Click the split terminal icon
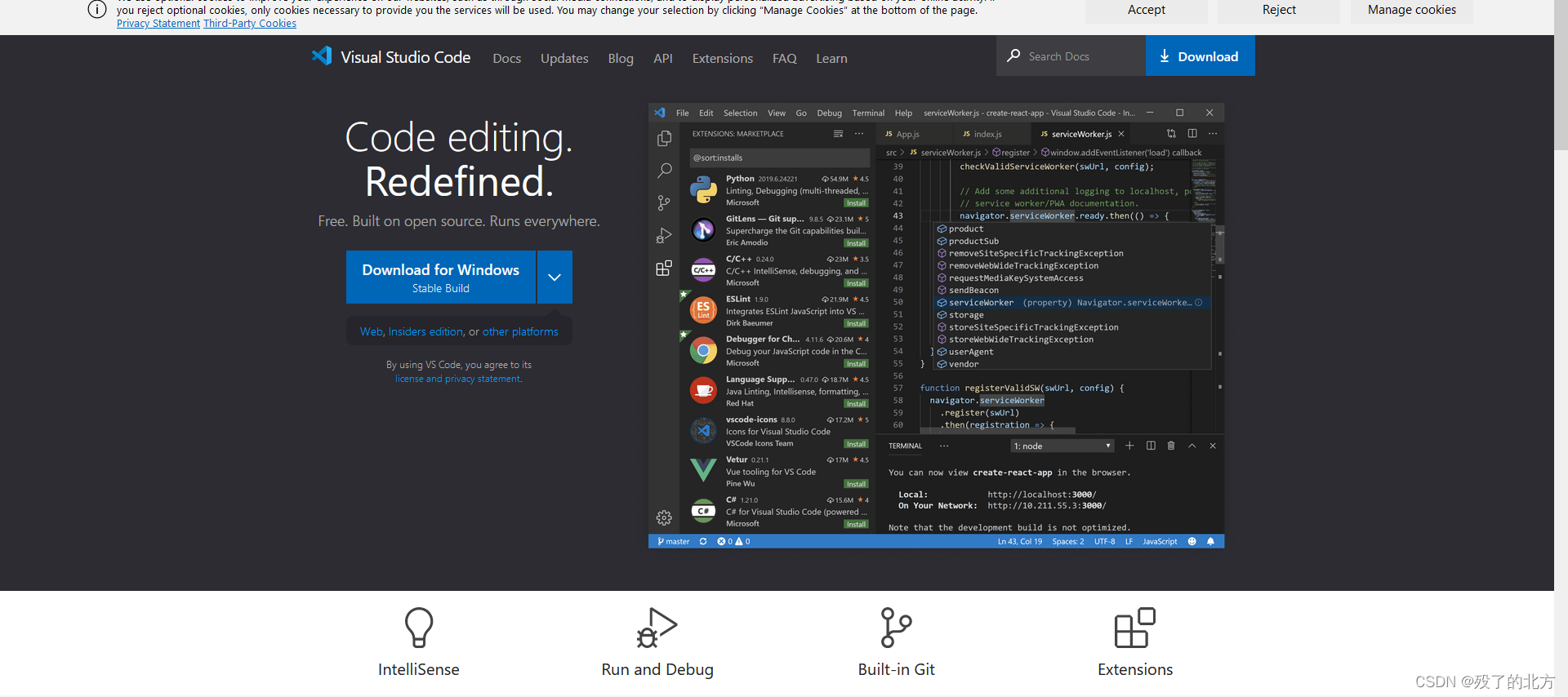 point(1151,446)
